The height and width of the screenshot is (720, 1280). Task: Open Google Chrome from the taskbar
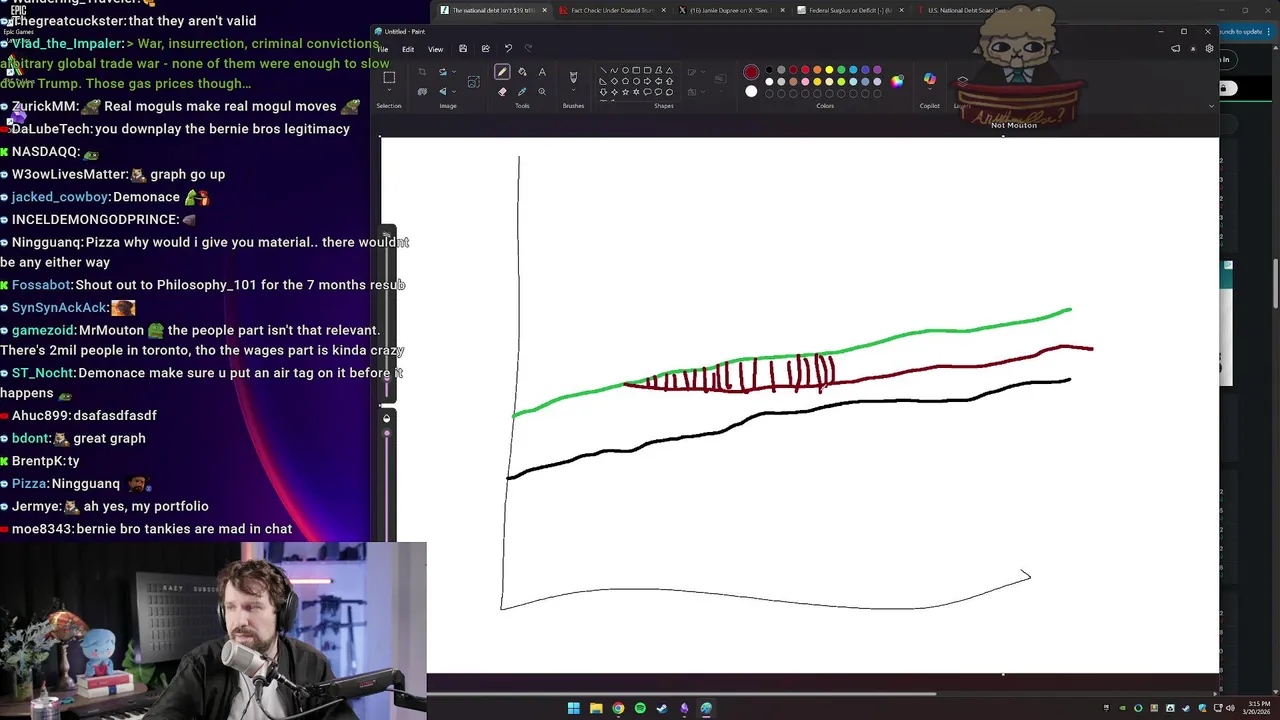pos(618,708)
